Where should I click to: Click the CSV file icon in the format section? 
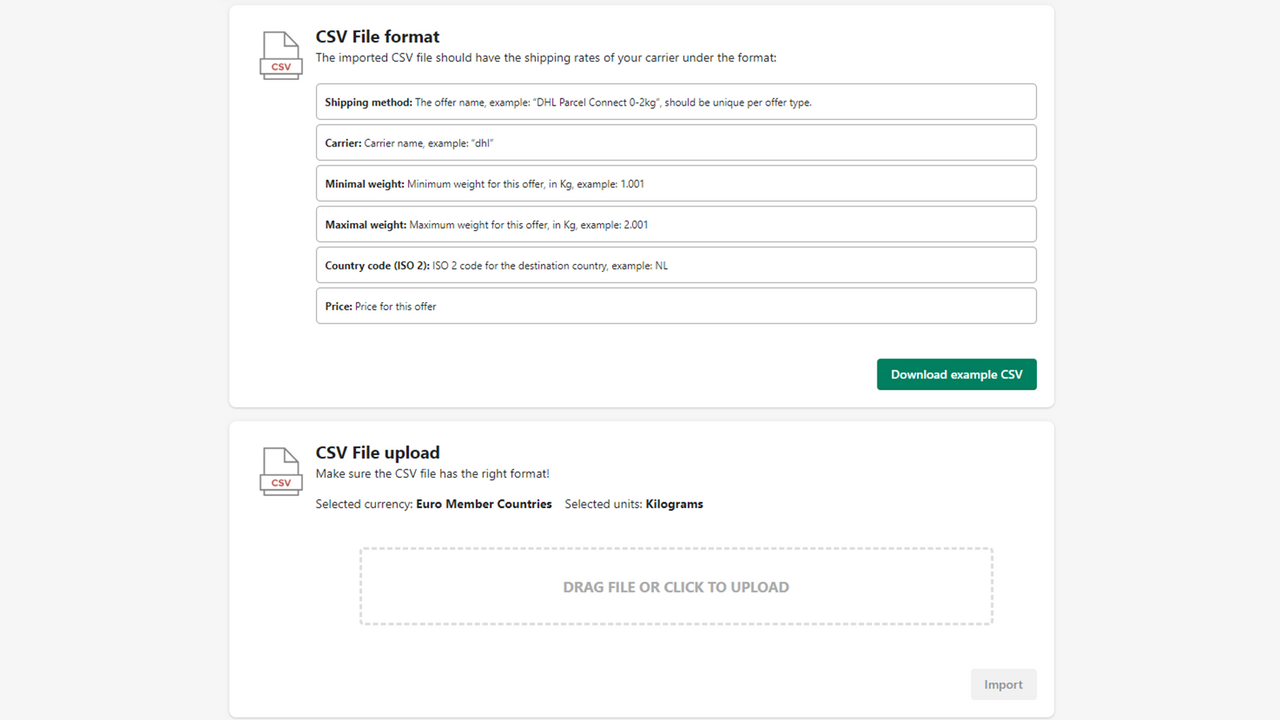pos(280,55)
